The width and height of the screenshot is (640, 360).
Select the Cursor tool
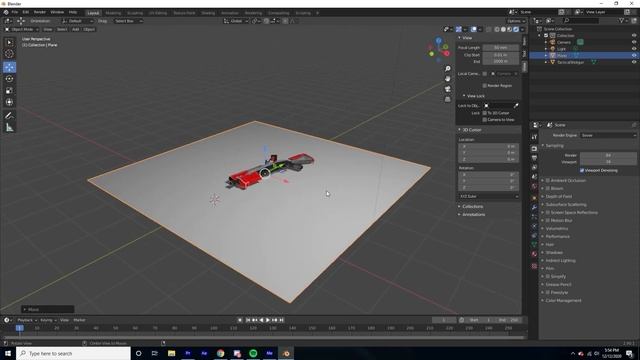[x=9, y=54]
